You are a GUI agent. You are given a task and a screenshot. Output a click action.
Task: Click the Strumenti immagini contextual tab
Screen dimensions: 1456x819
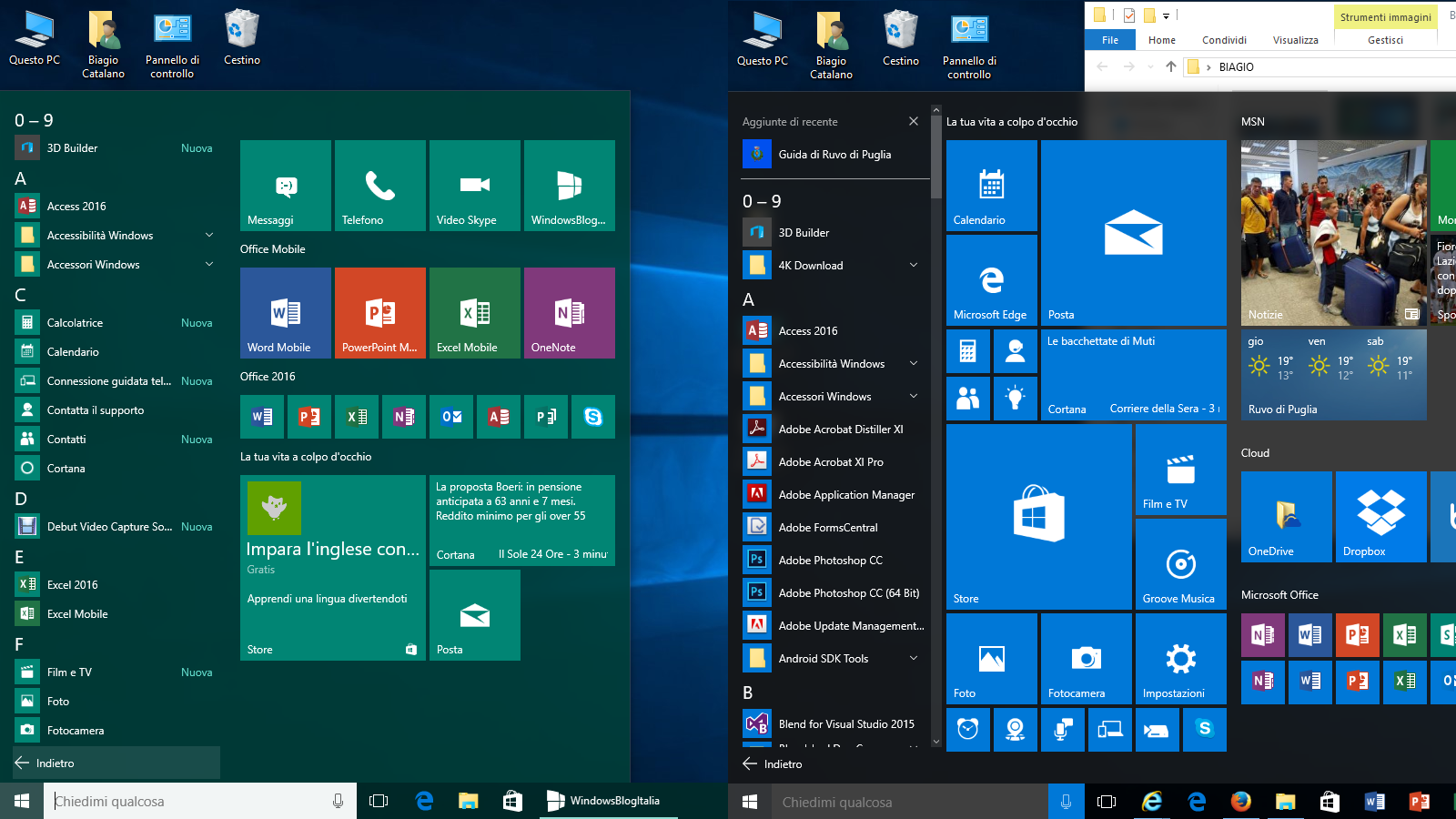tap(1385, 16)
